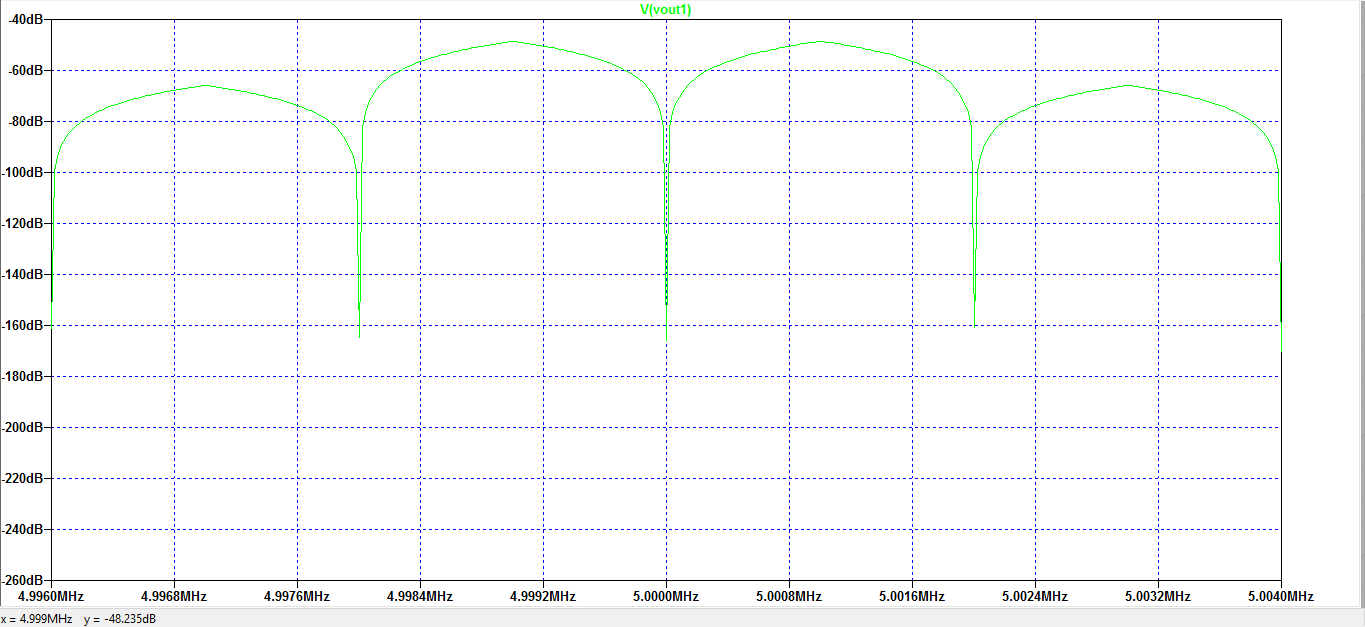
Task: Click the -260dB vertical axis label
Action: (x=22, y=580)
